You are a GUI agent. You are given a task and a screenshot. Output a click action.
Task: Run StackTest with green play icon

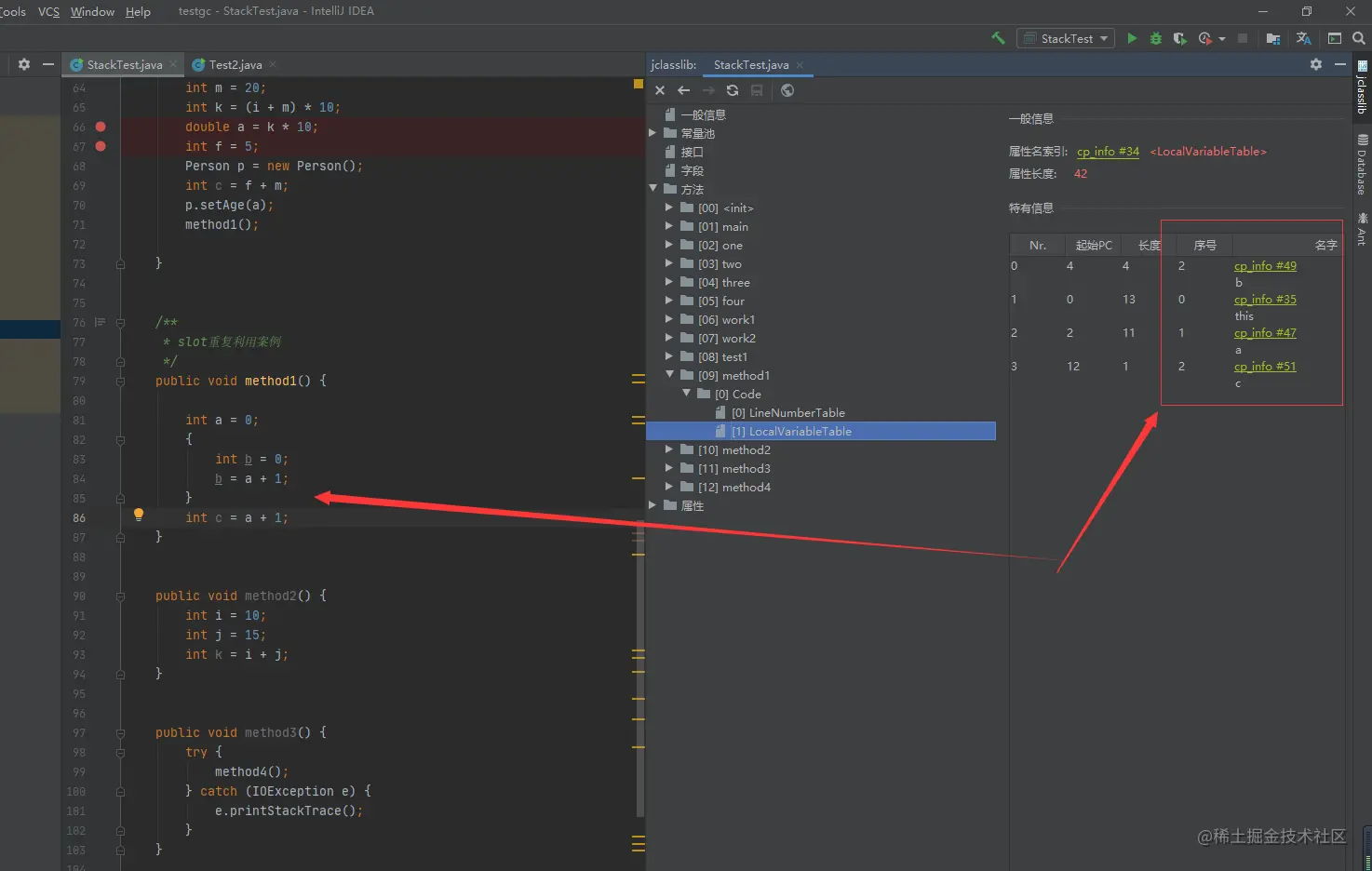coord(1132,38)
